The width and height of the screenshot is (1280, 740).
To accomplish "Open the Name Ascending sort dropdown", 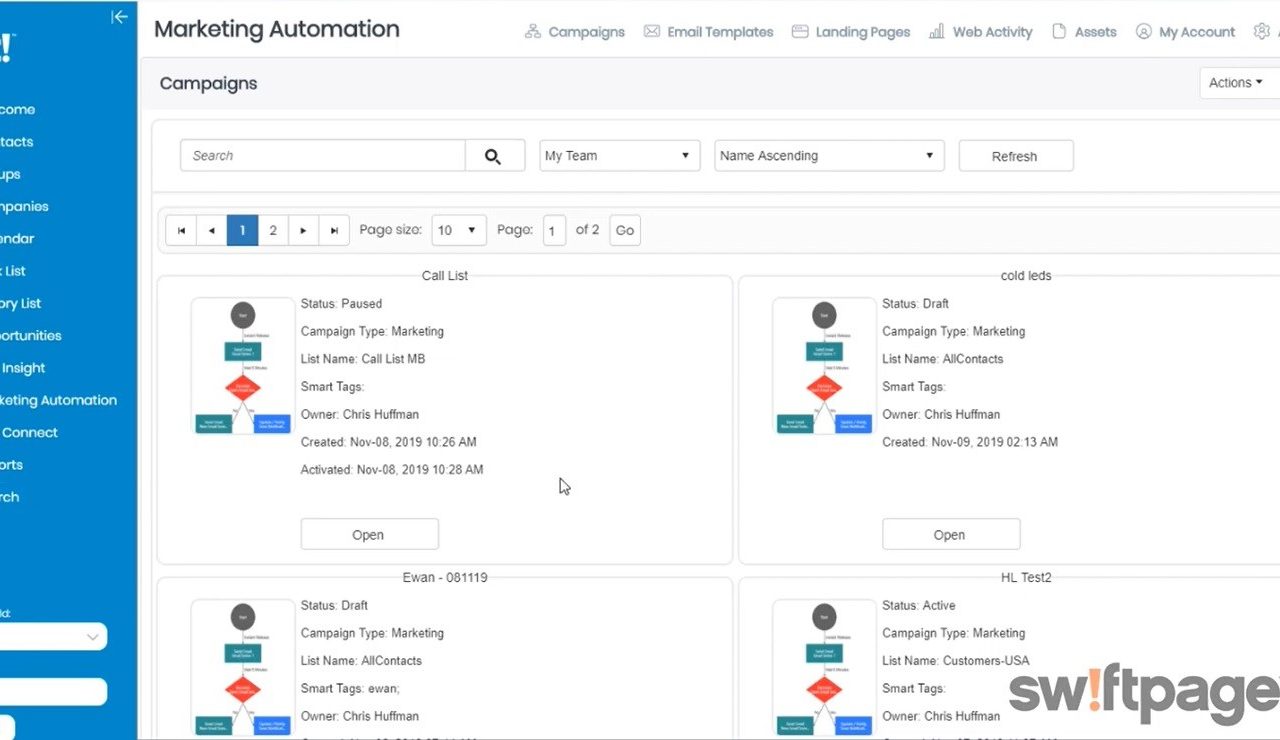I will 829,156.
